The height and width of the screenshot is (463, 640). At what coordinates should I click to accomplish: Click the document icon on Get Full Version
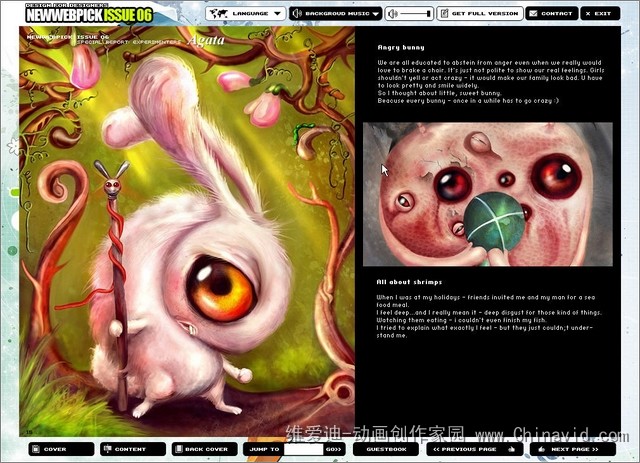pyautogui.click(x=444, y=13)
